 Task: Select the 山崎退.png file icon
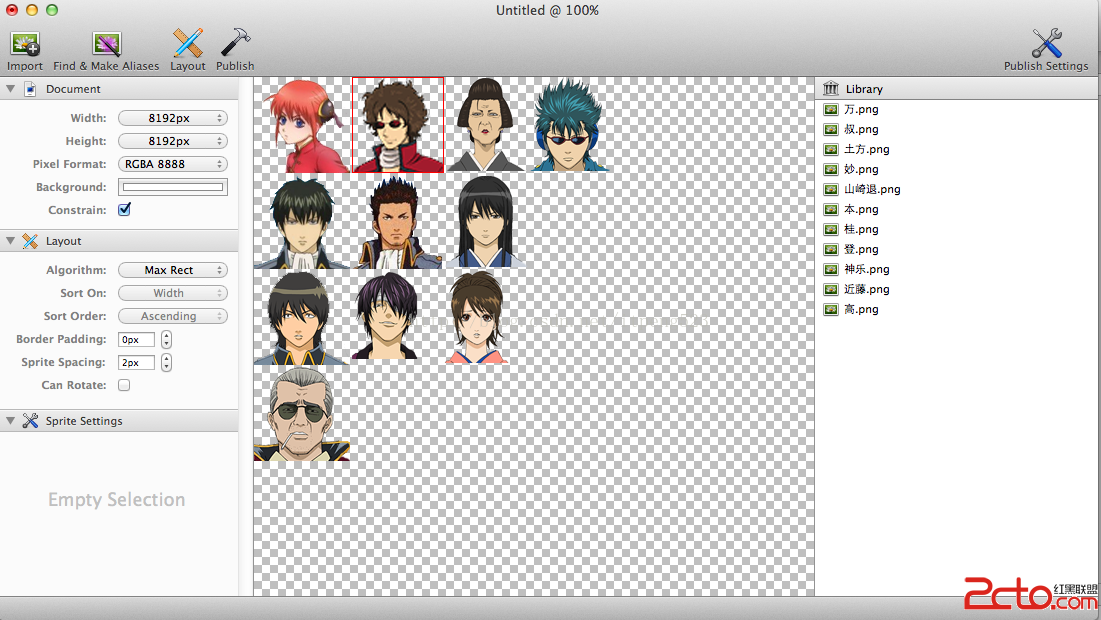(831, 190)
